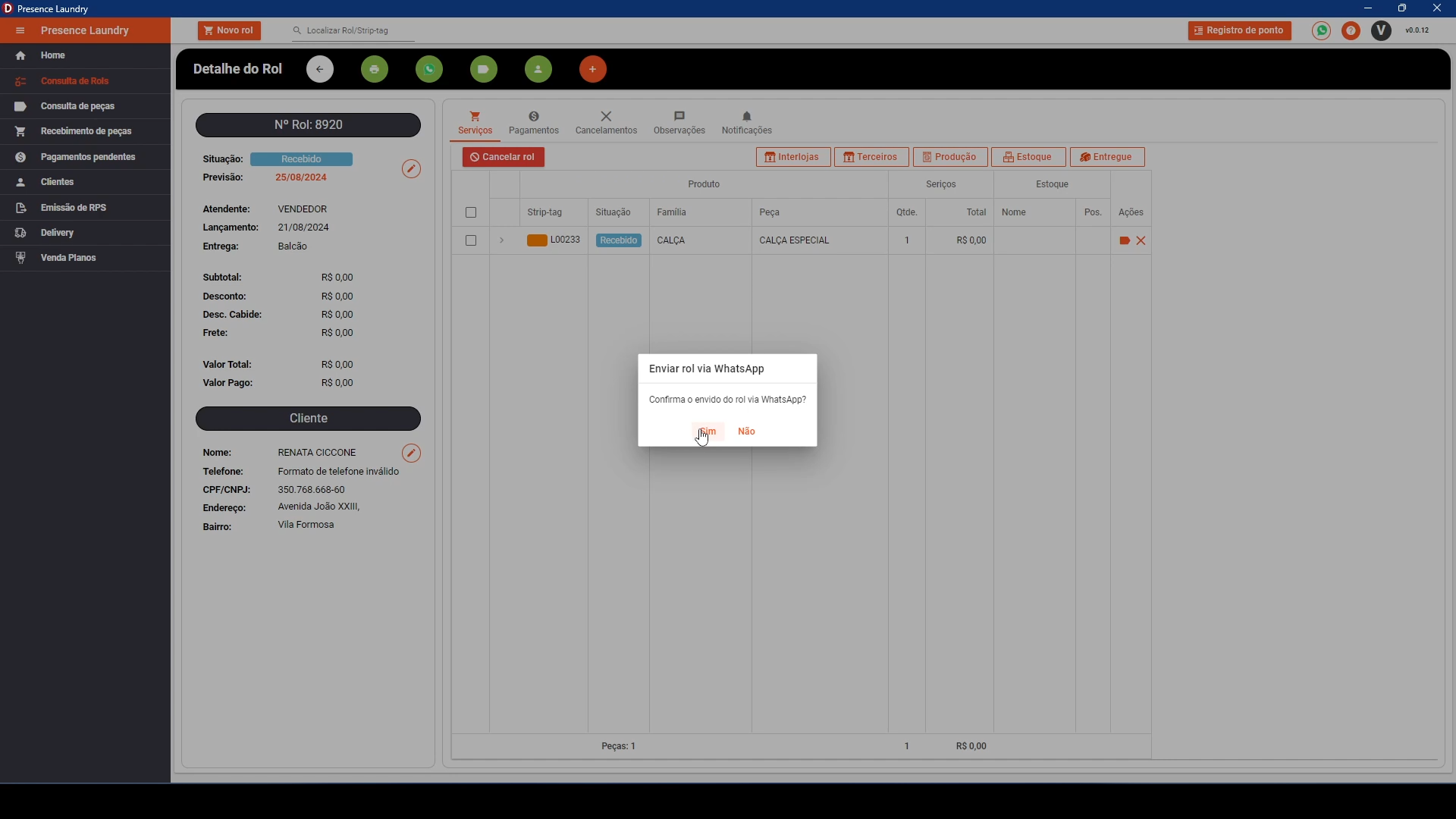Screen dimensions: 1456x819
Task: Open the orange help icon in top bar
Action: (1351, 31)
